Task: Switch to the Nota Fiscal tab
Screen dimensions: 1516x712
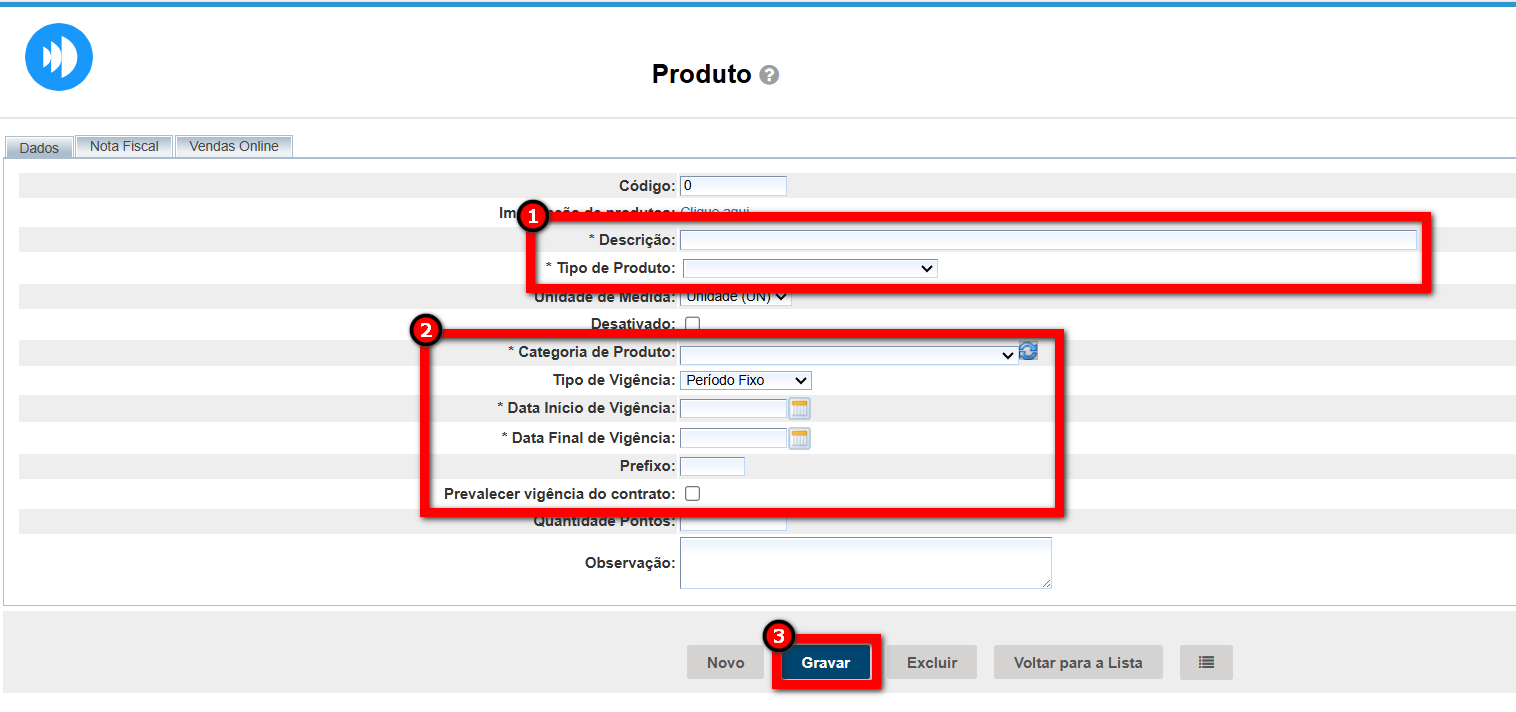Action: click(x=124, y=146)
